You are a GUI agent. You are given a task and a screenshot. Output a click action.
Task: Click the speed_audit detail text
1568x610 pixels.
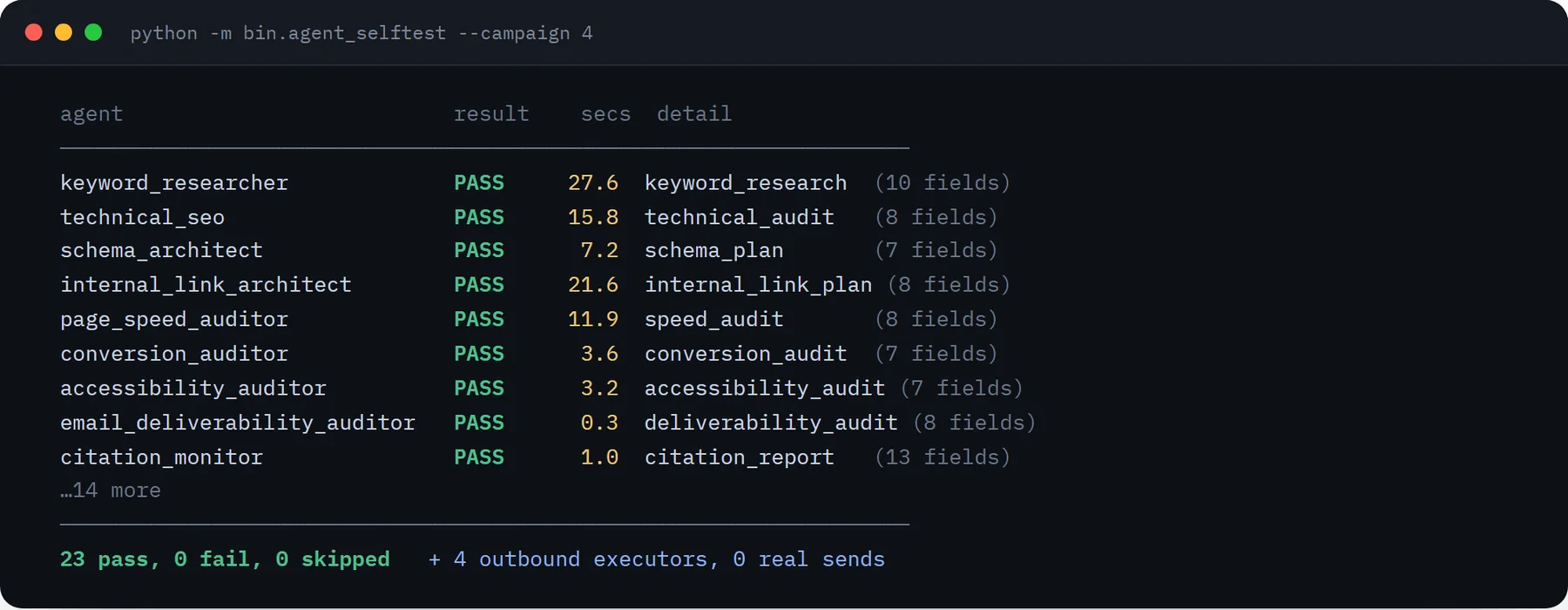point(714,320)
